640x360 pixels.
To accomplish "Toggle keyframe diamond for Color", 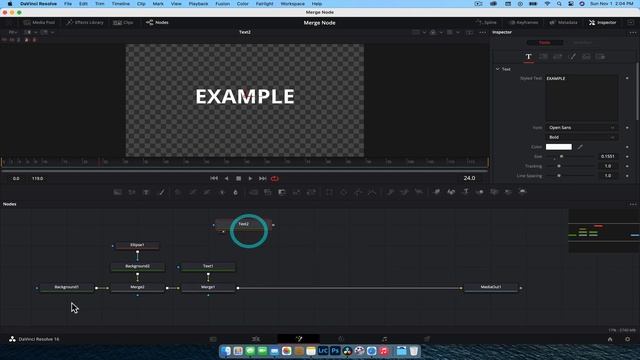I will (627, 147).
